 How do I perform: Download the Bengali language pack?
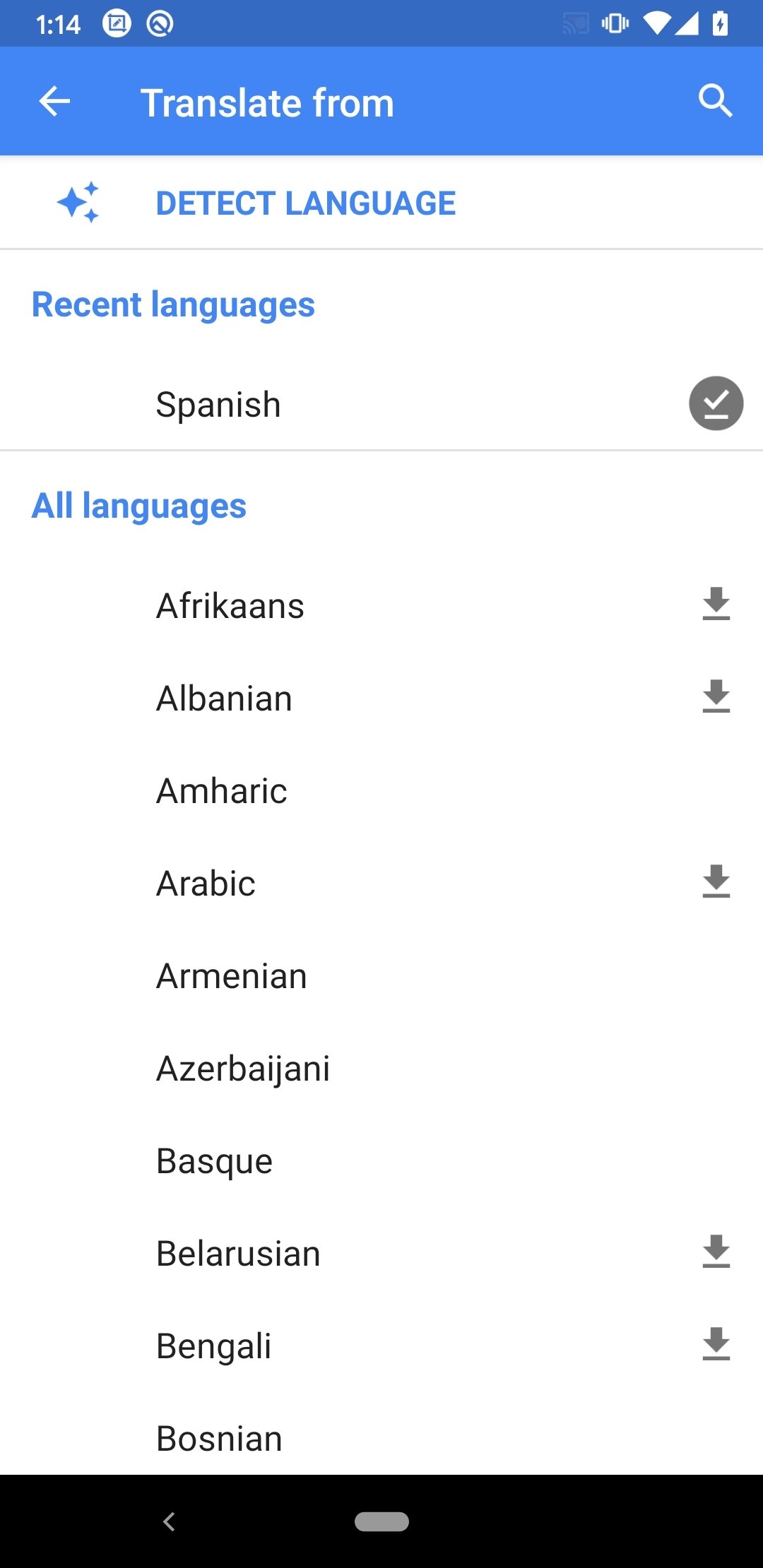716,1345
